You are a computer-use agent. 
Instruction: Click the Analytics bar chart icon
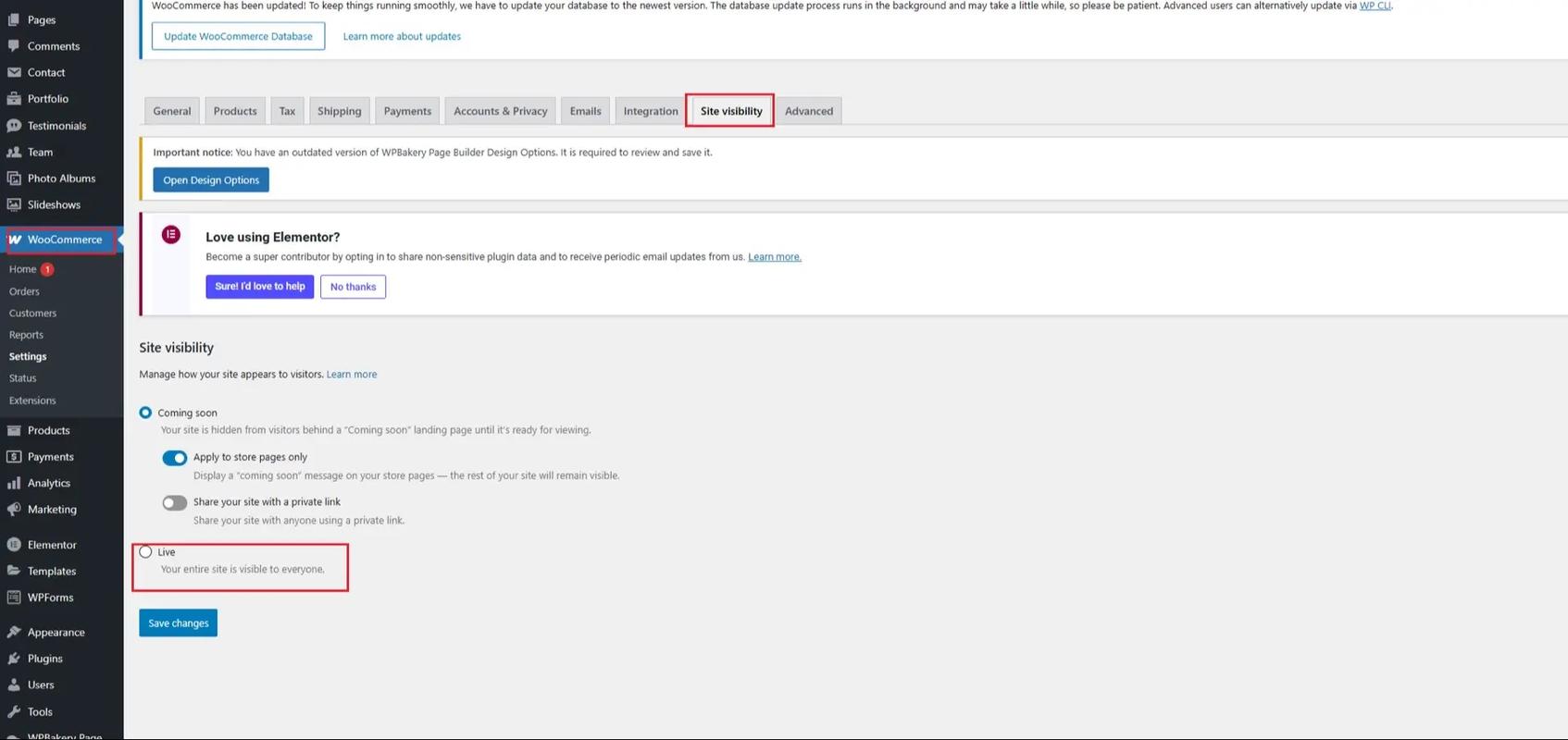click(14, 483)
